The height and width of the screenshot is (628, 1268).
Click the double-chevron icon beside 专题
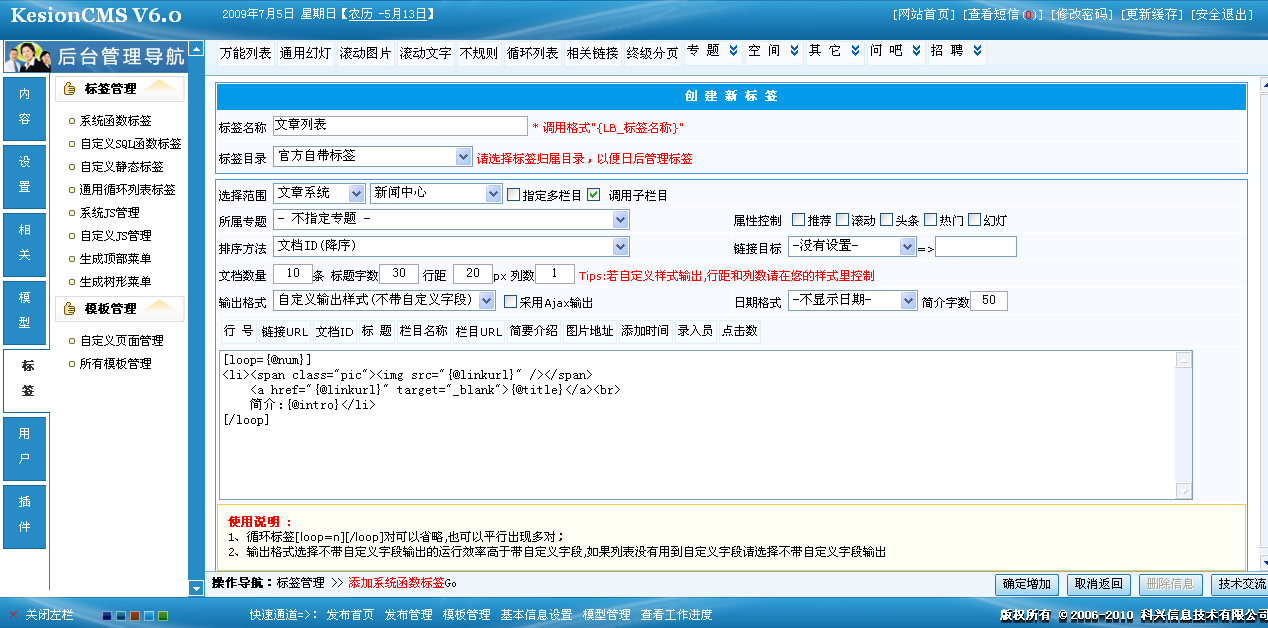[733, 51]
